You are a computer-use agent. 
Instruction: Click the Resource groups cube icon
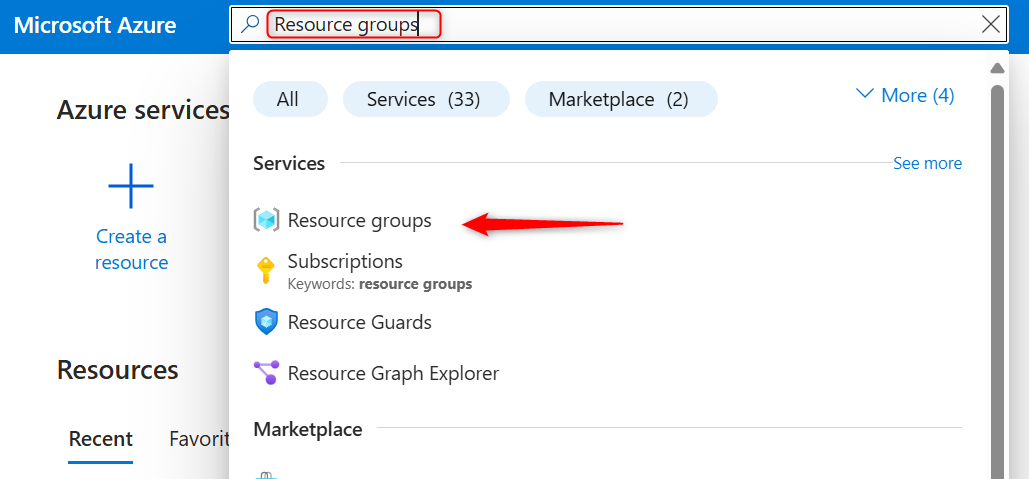tap(266, 220)
